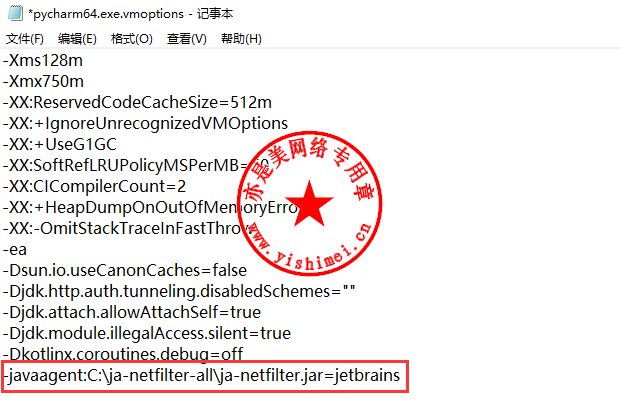Click the IgnoreUnrecognizedVMOptions line
Viewport: 621px width, 408px height.
145,124
